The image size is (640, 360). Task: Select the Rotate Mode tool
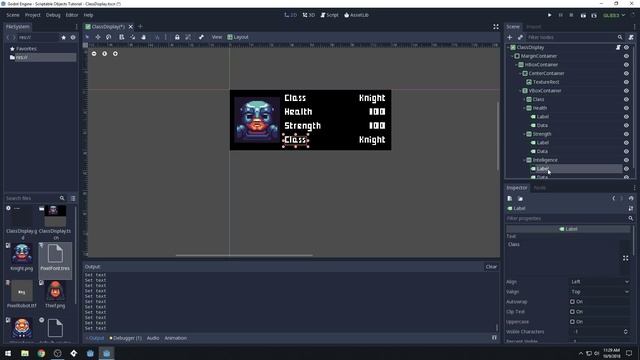[x=109, y=37]
